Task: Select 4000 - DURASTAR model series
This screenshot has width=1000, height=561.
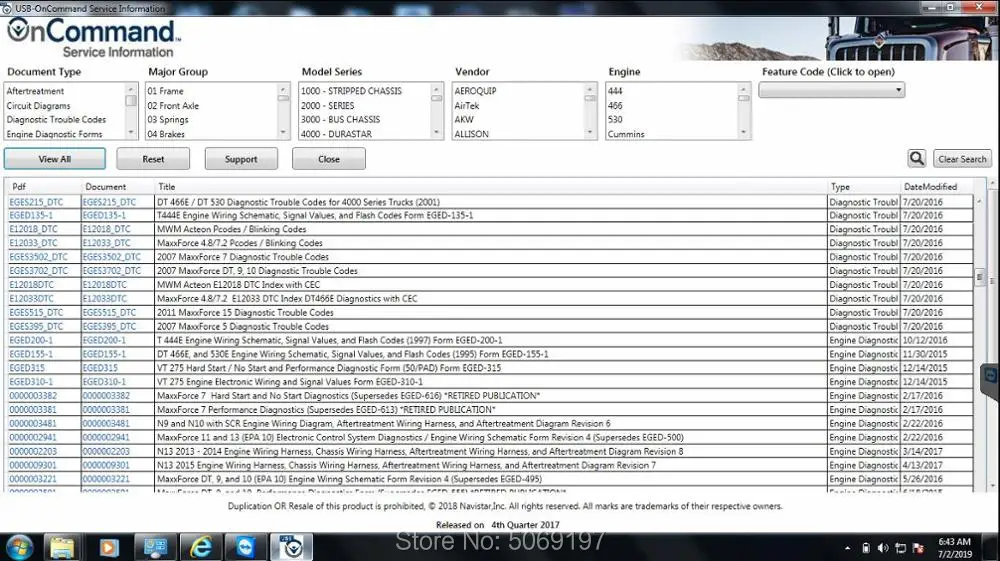Action: [x=336, y=134]
